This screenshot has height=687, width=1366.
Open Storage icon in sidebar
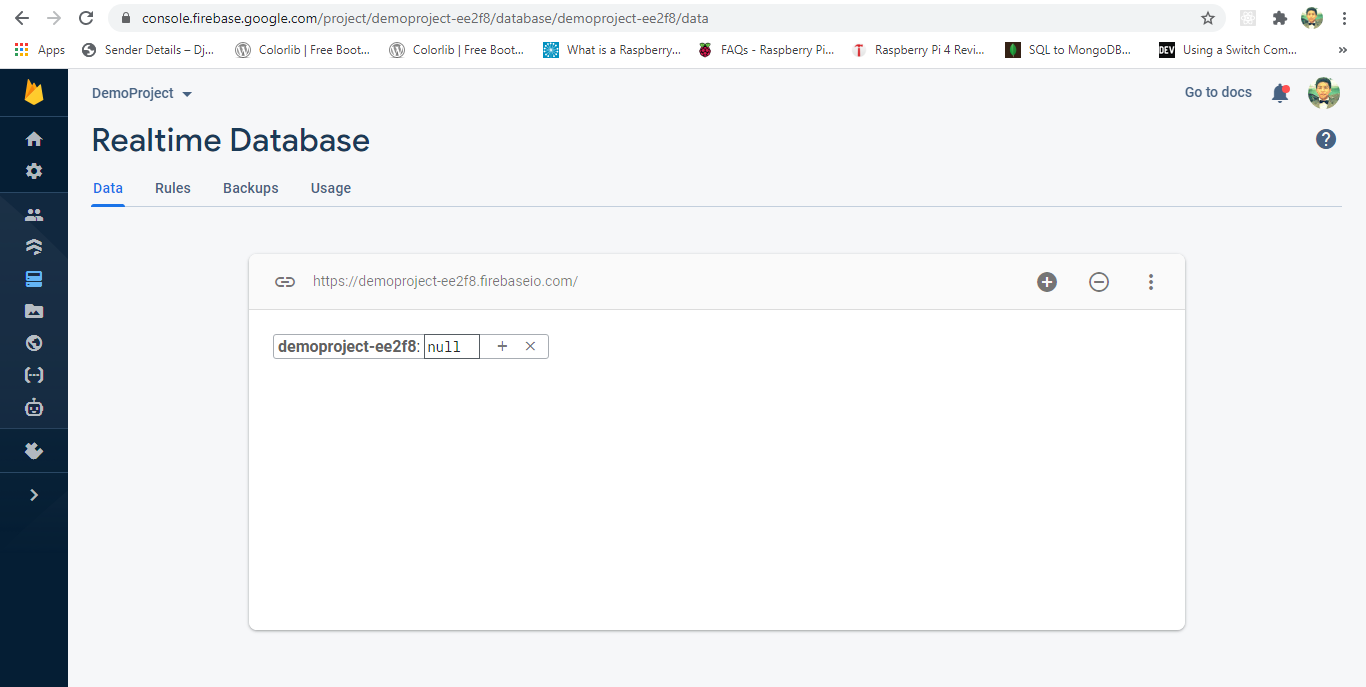pos(34,311)
